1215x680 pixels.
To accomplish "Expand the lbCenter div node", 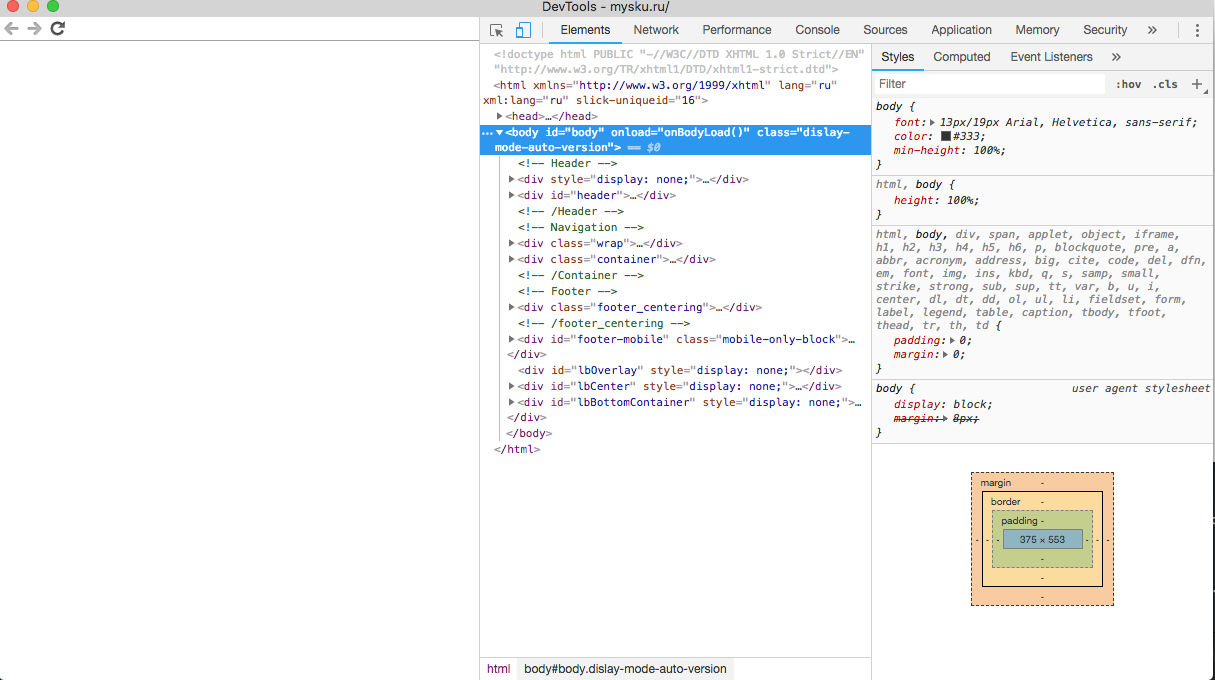I will click(x=512, y=387).
